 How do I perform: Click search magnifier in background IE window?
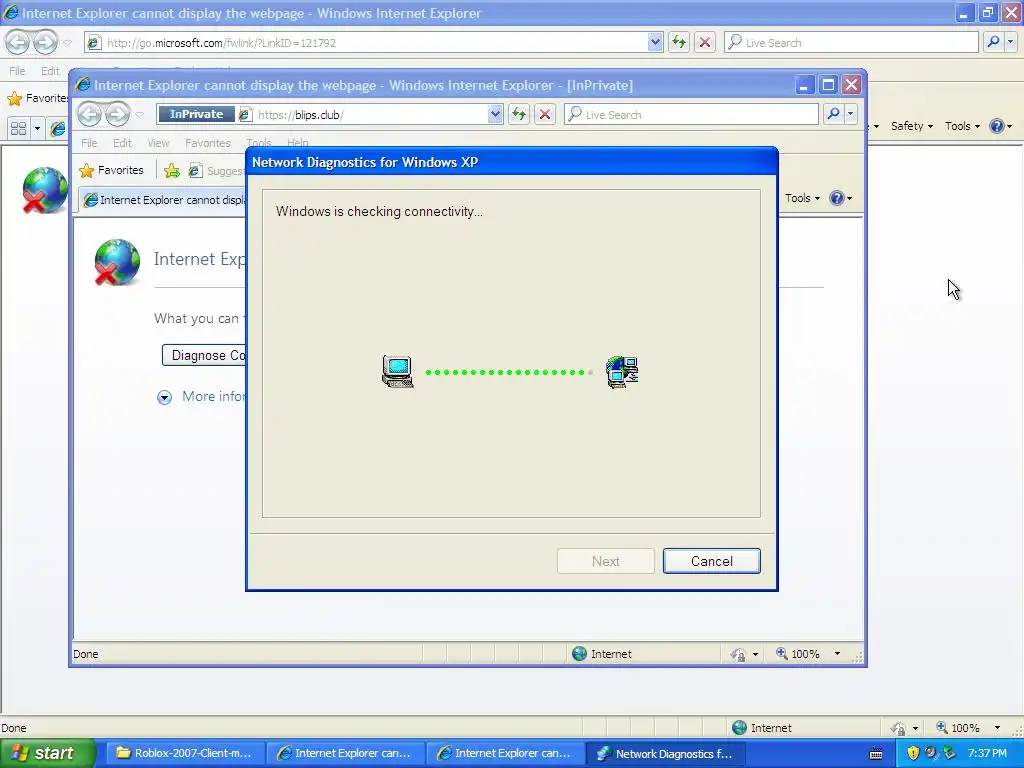[x=993, y=42]
